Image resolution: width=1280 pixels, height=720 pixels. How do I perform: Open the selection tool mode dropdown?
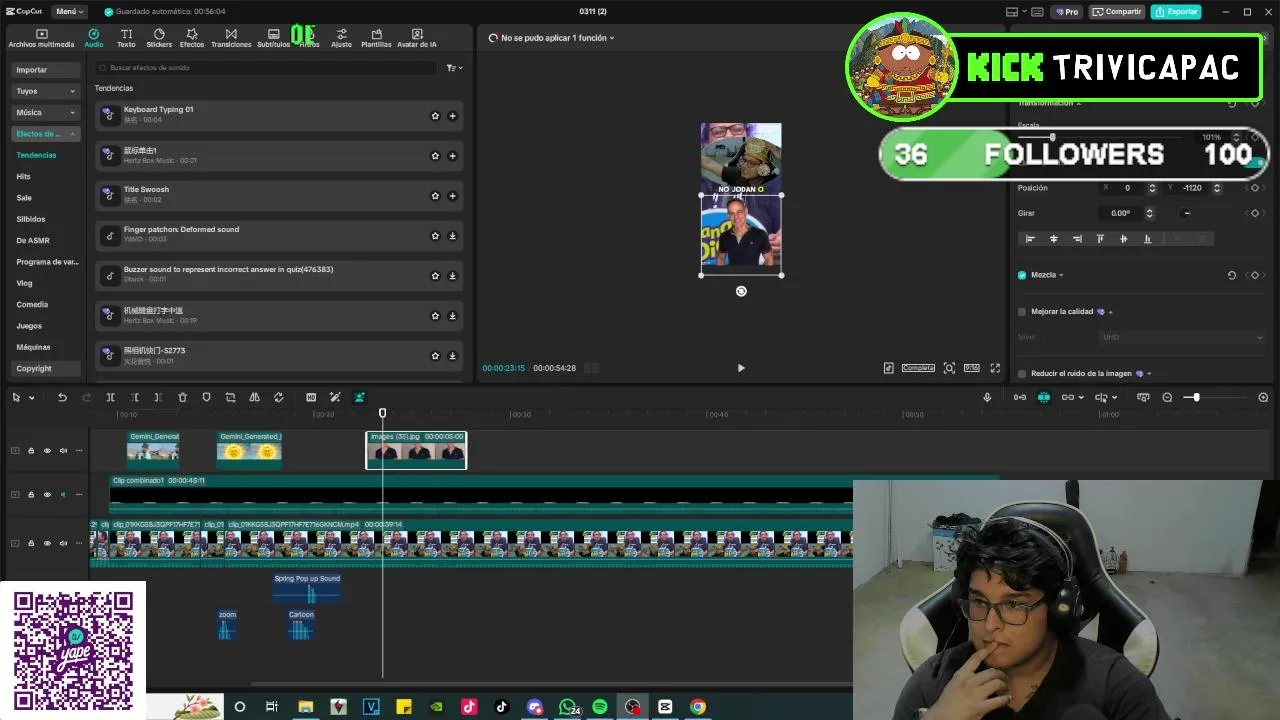click(x=31, y=398)
